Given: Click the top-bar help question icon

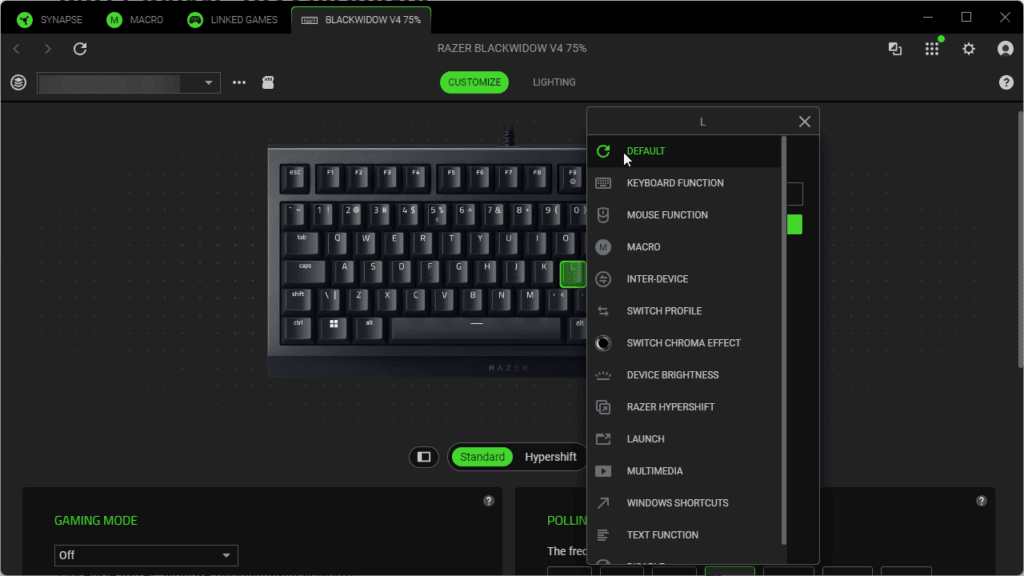Looking at the screenshot, I should [1006, 82].
